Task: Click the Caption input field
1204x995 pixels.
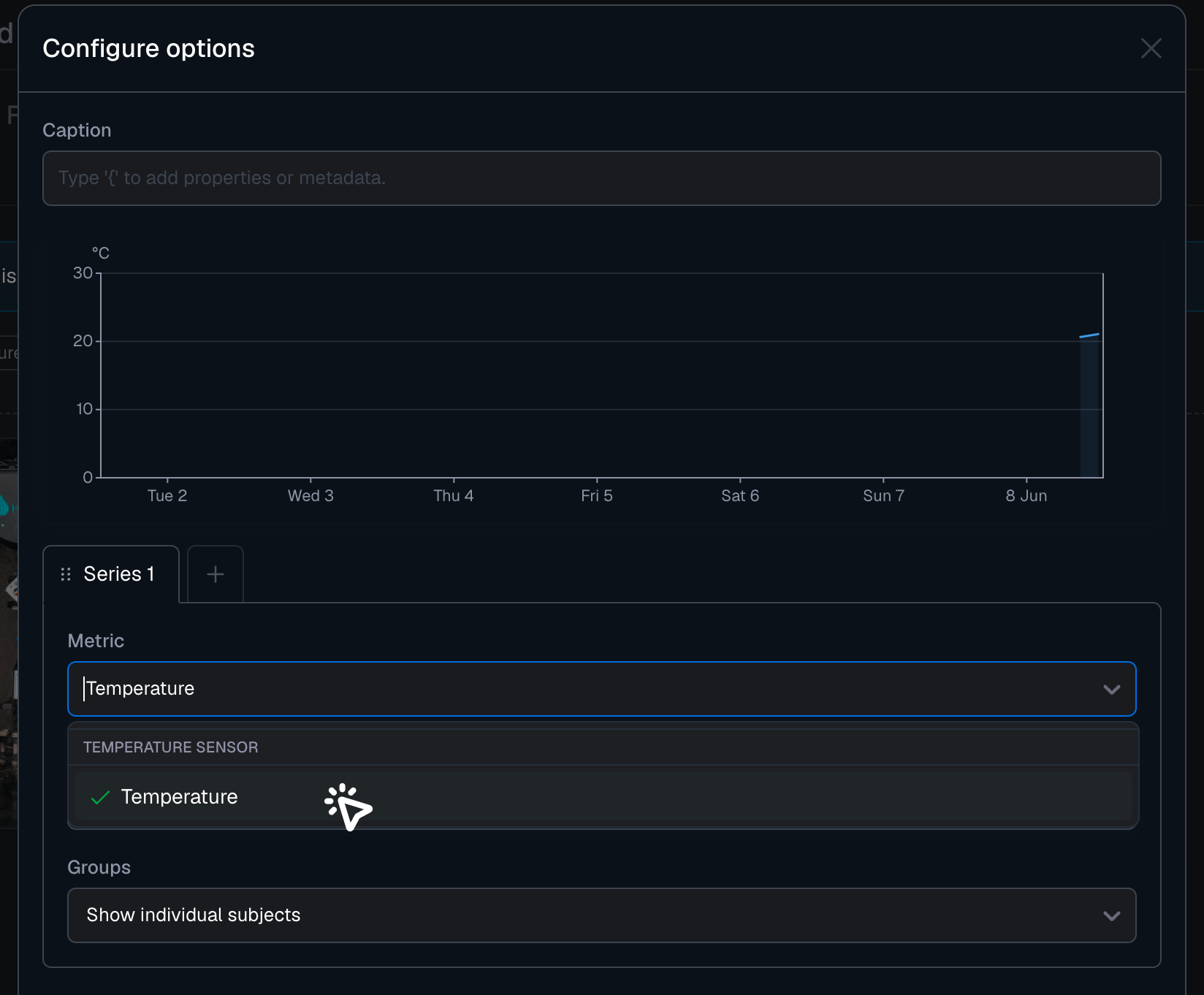Action: pos(601,178)
